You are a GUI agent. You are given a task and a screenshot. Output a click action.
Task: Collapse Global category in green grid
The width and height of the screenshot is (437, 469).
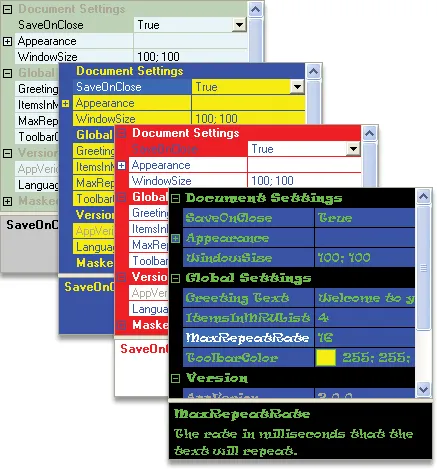[7, 73]
